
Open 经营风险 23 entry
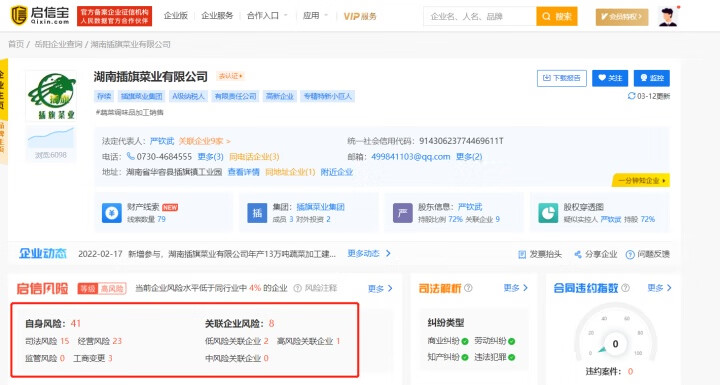pos(100,341)
